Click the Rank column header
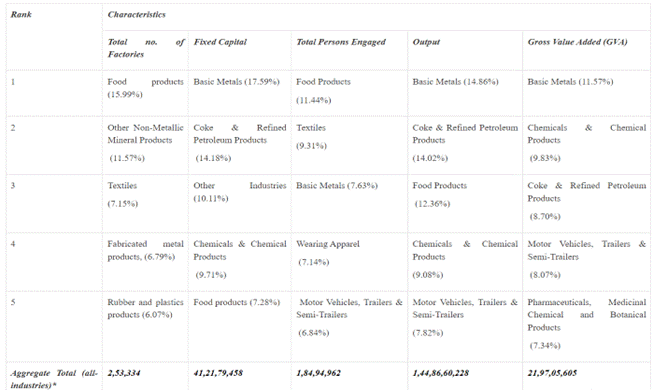 pos(21,15)
